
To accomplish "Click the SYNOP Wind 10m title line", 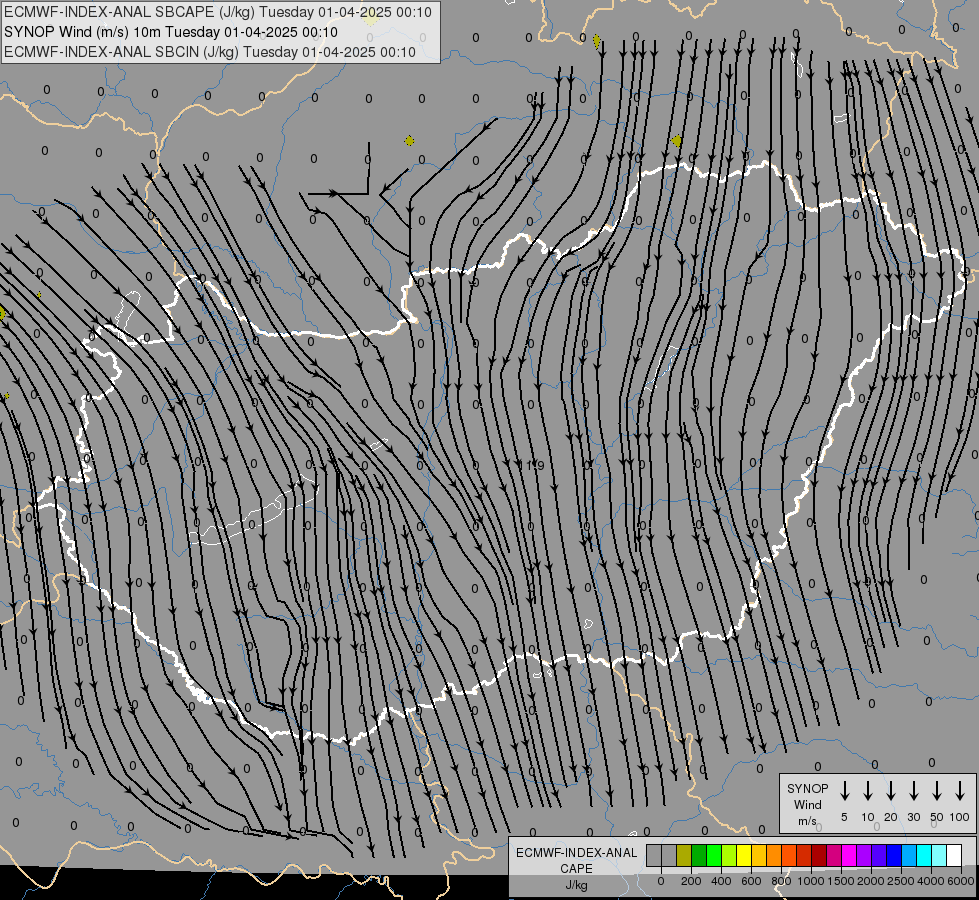I will (x=170, y=32).
